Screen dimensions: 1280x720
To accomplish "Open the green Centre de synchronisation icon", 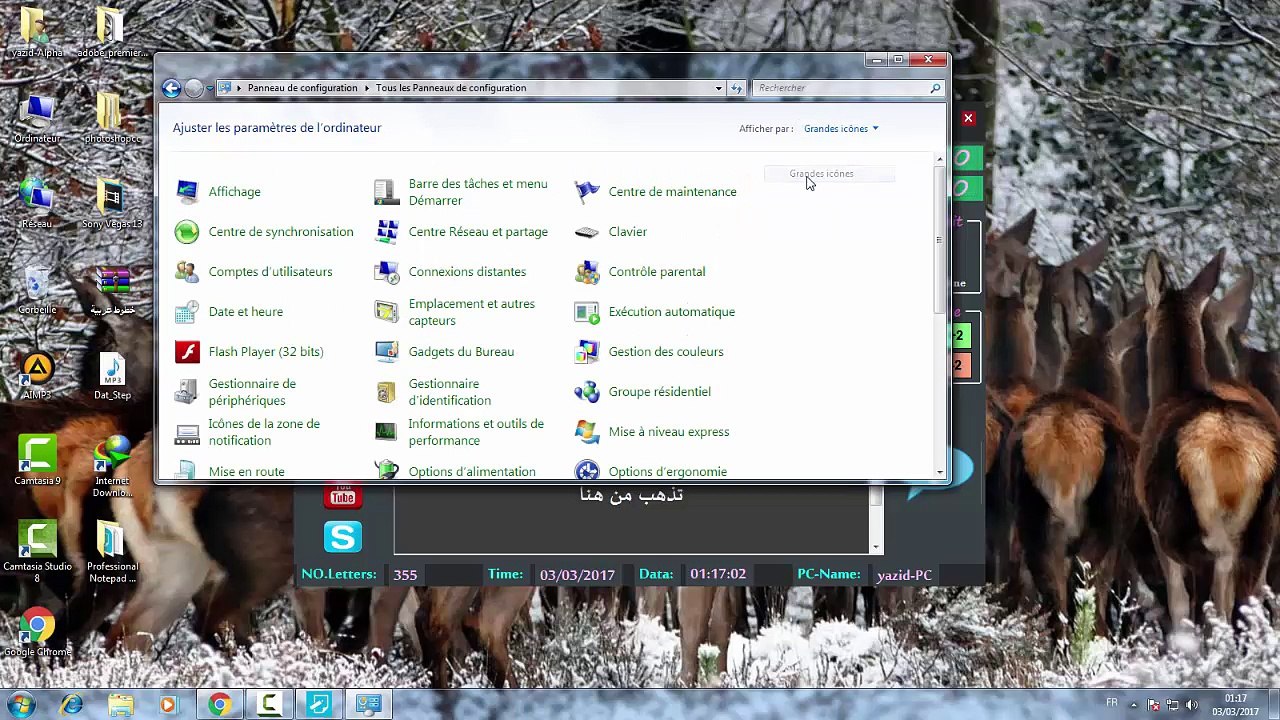I will 187,232.
